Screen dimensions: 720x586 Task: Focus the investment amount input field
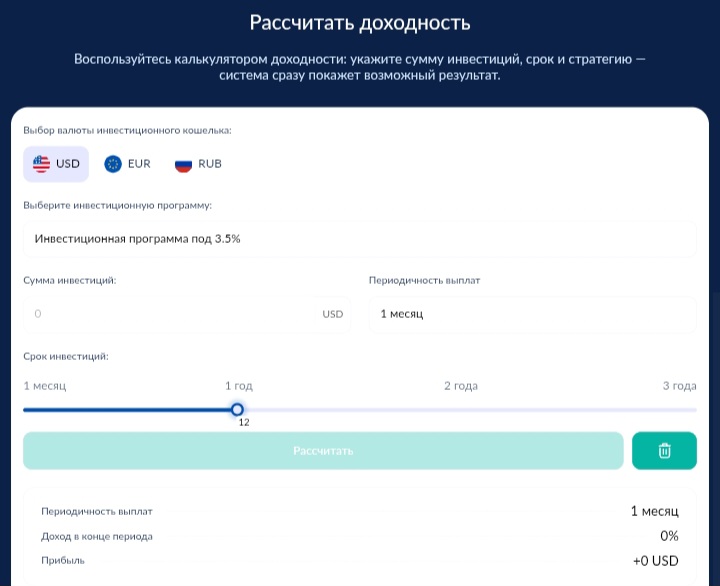pos(170,314)
